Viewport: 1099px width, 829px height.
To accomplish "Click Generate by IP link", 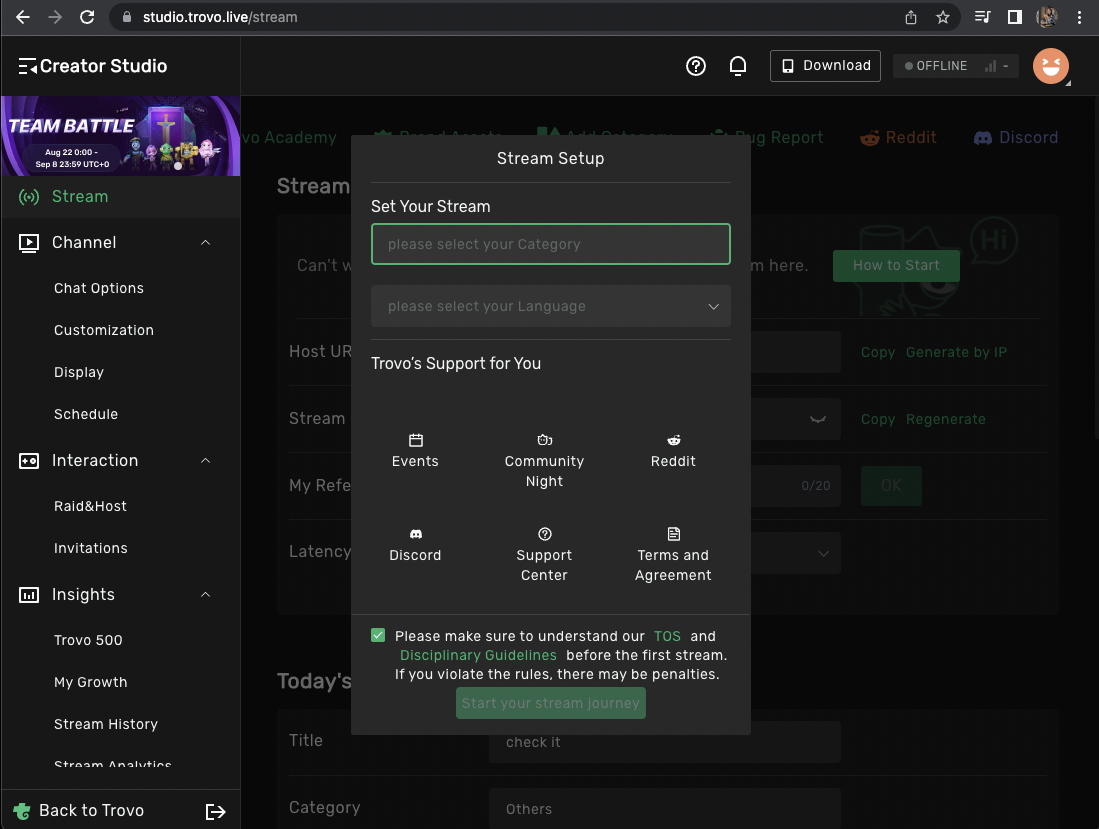I will pos(956,352).
